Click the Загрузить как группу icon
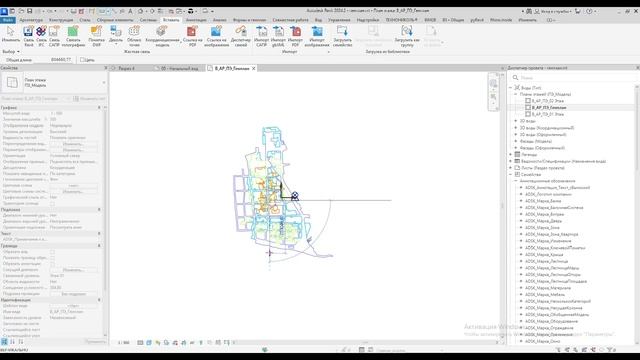 coord(407,32)
